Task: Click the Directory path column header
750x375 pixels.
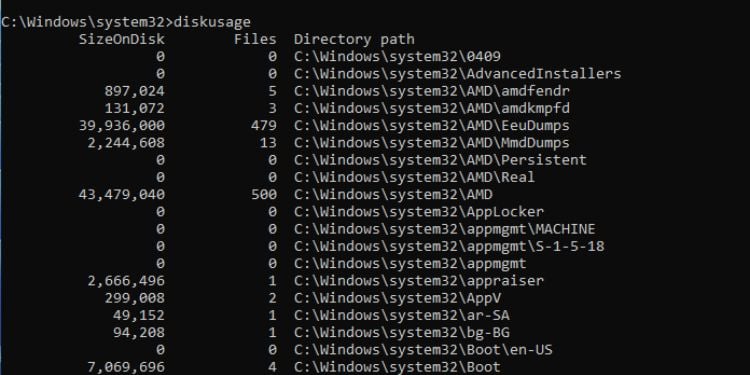Action: click(x=354, y=39)
